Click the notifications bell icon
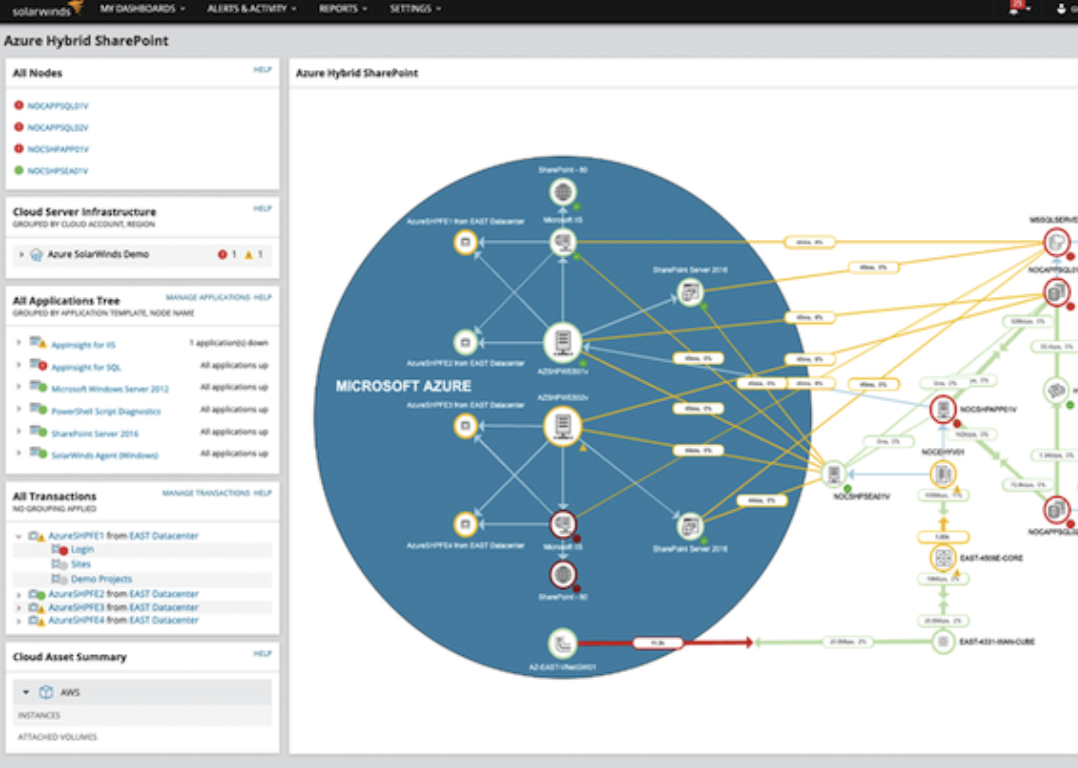1078x768 pixels. tap(1014, 8)
